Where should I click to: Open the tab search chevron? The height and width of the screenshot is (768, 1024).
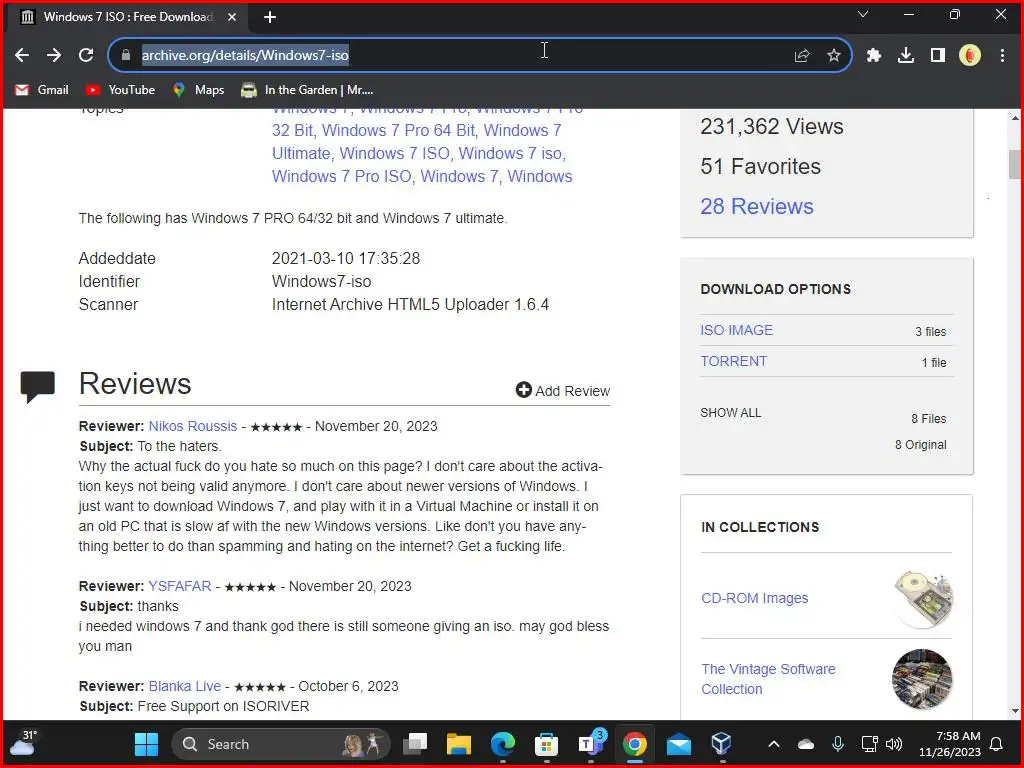pos(863,14)
